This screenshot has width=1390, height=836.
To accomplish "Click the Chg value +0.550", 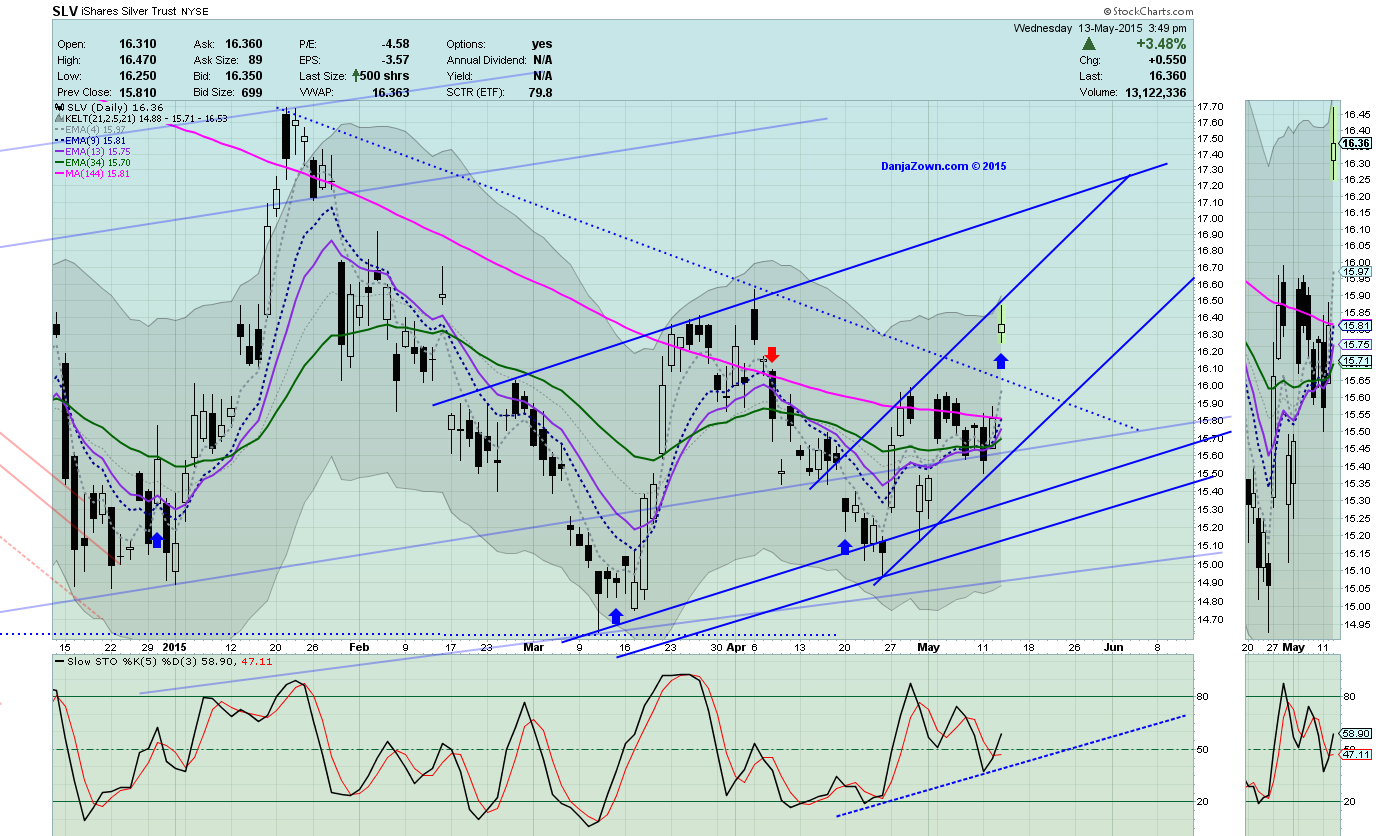I will [1167, 60].
